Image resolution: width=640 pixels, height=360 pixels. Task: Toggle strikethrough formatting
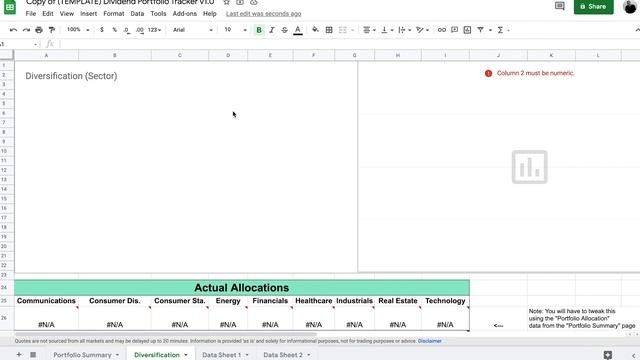(x=284, y=30)
